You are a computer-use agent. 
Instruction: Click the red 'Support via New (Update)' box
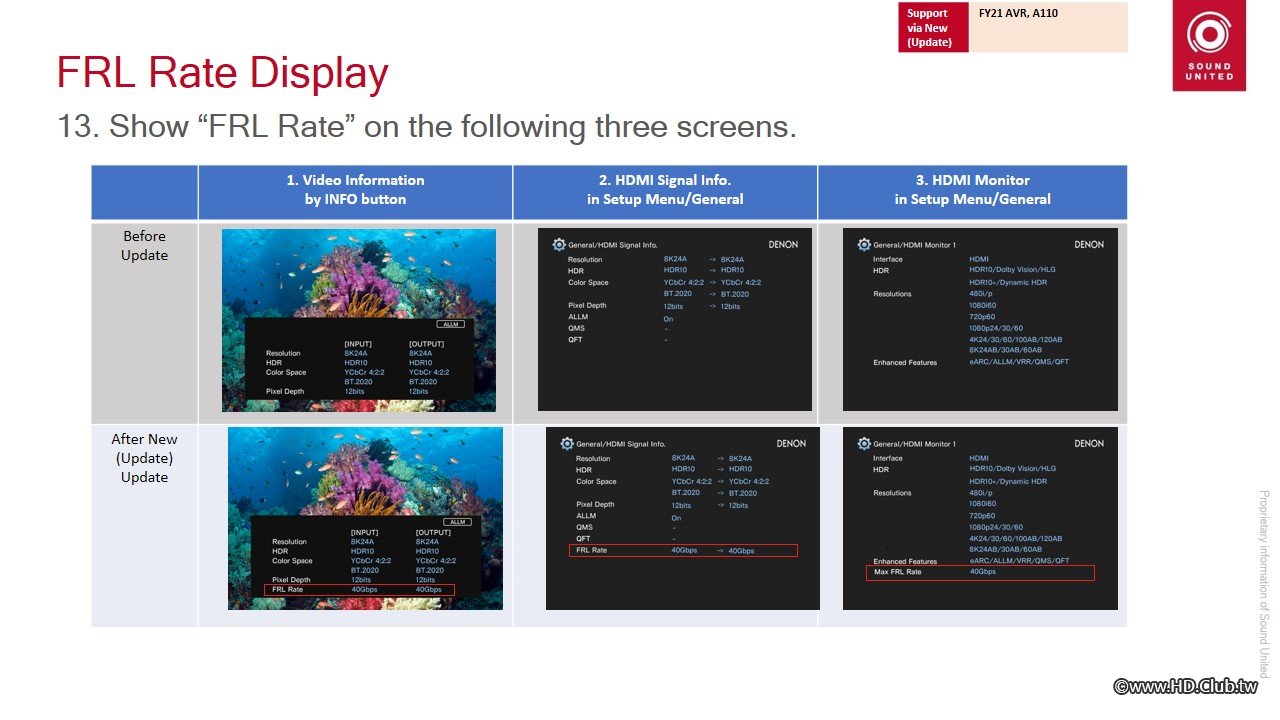[933, 28]
